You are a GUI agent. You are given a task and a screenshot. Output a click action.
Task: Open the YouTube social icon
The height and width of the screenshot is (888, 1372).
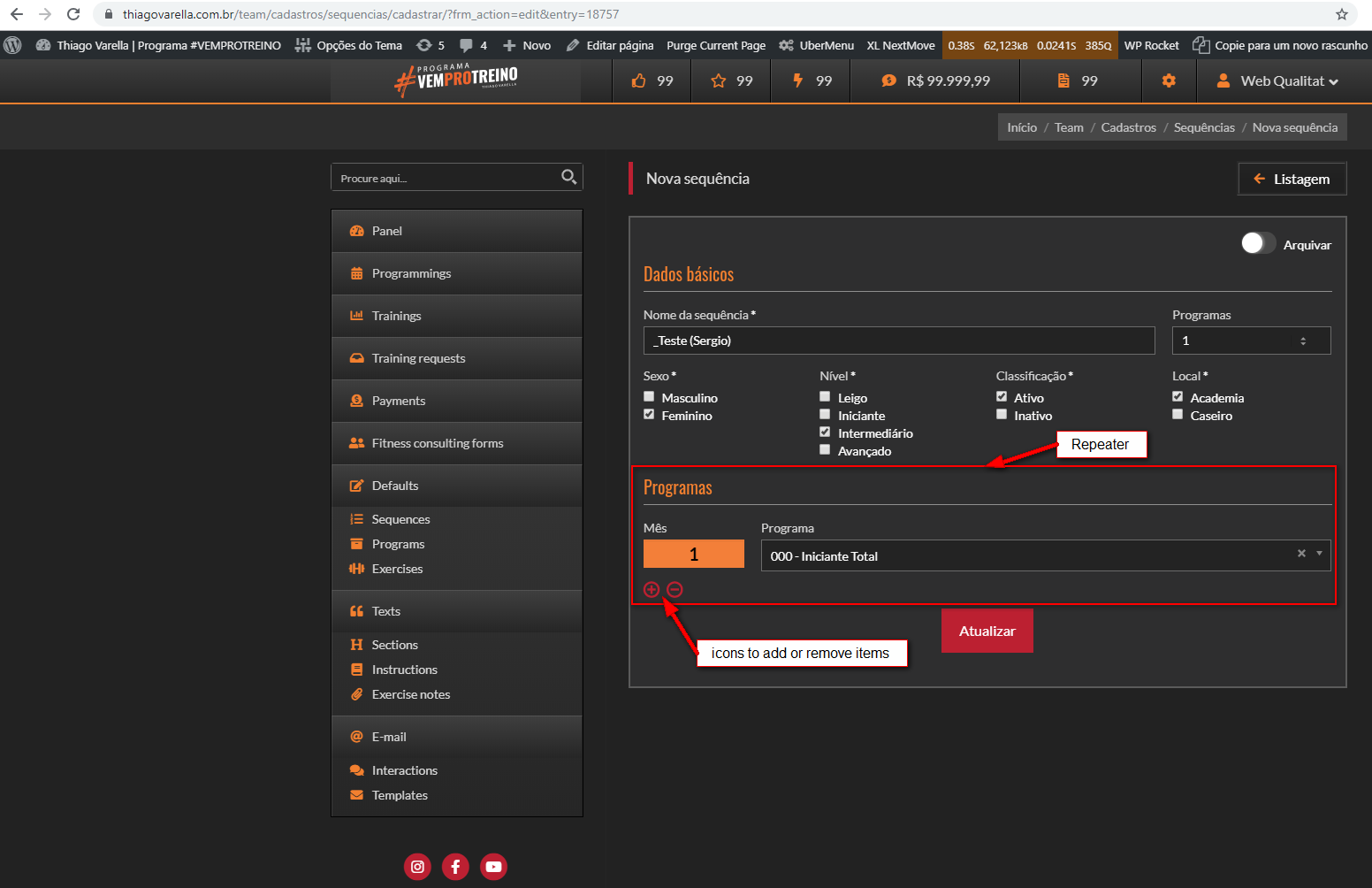[493, 867]
